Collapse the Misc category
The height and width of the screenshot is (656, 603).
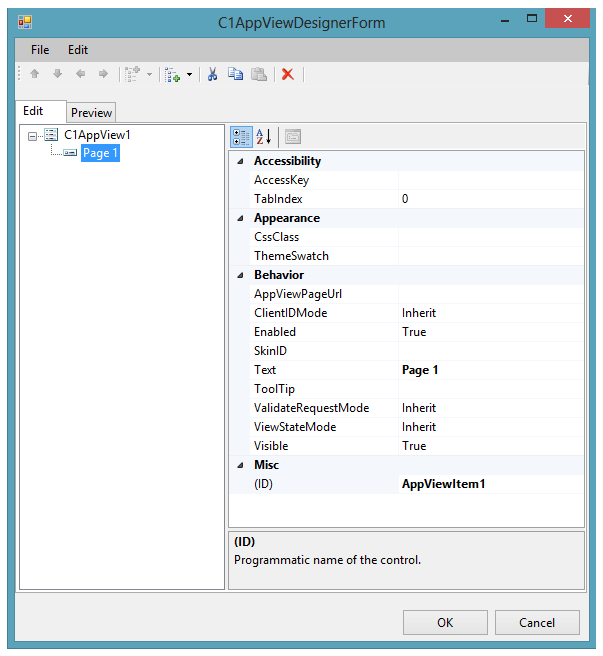pos(240,465)
